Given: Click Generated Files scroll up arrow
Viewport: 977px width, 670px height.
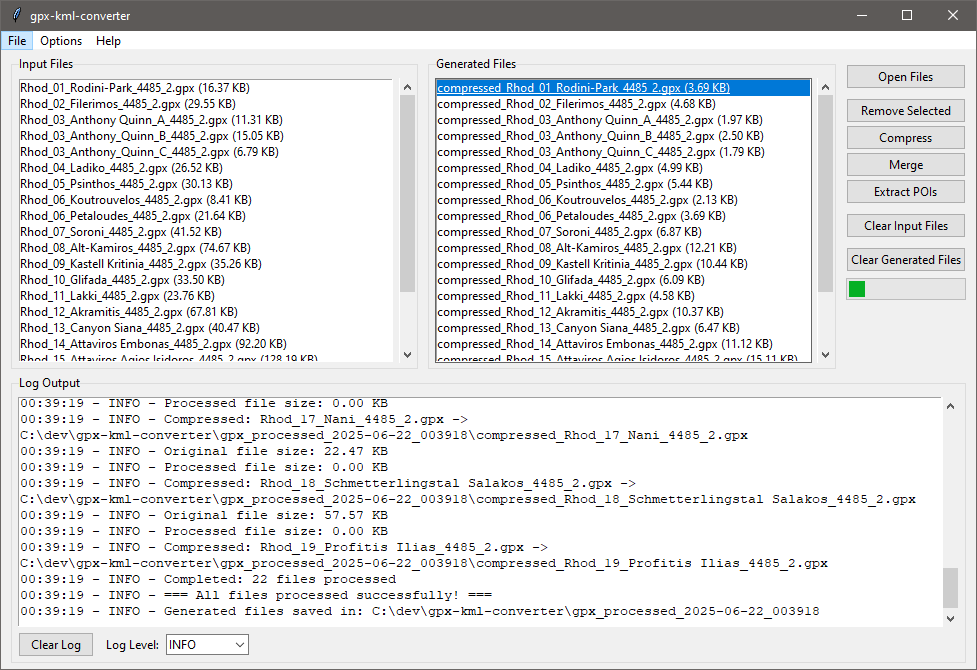Looking at the screenshot, I should coord(826,88).
